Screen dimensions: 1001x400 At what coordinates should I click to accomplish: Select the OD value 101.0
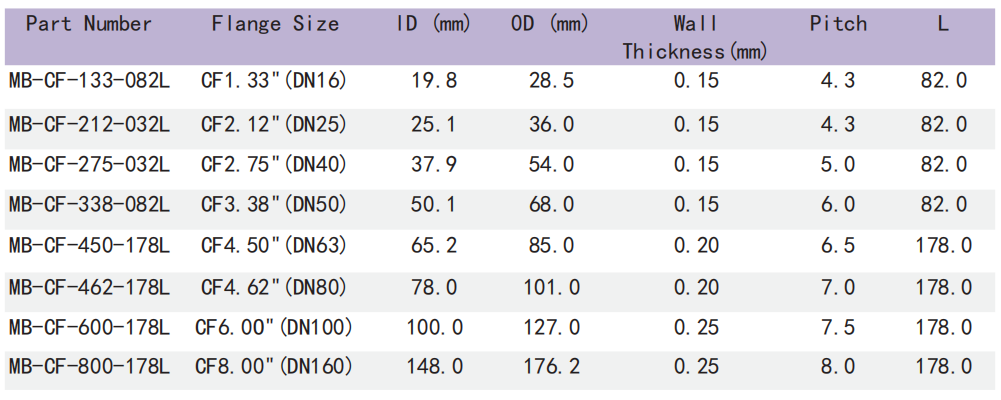tap(552, 287)
